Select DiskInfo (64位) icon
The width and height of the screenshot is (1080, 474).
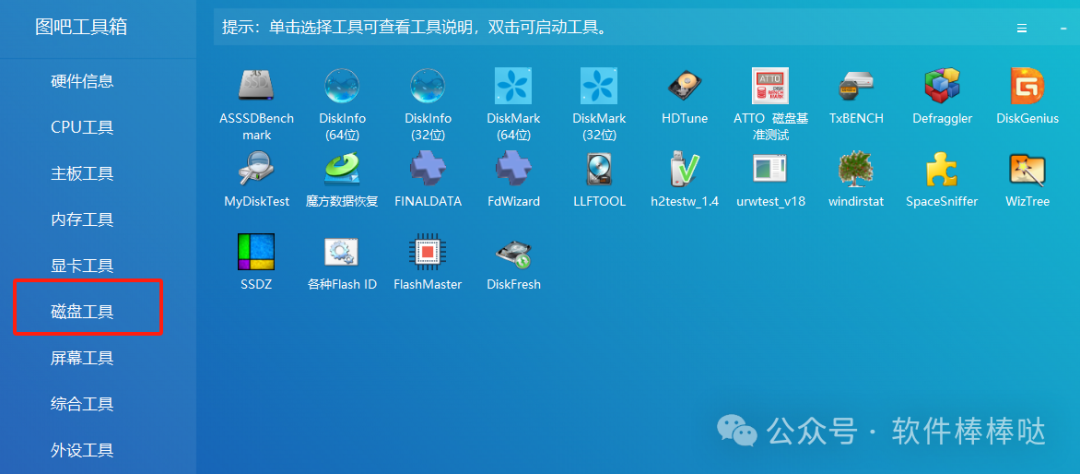click(342, 86)
